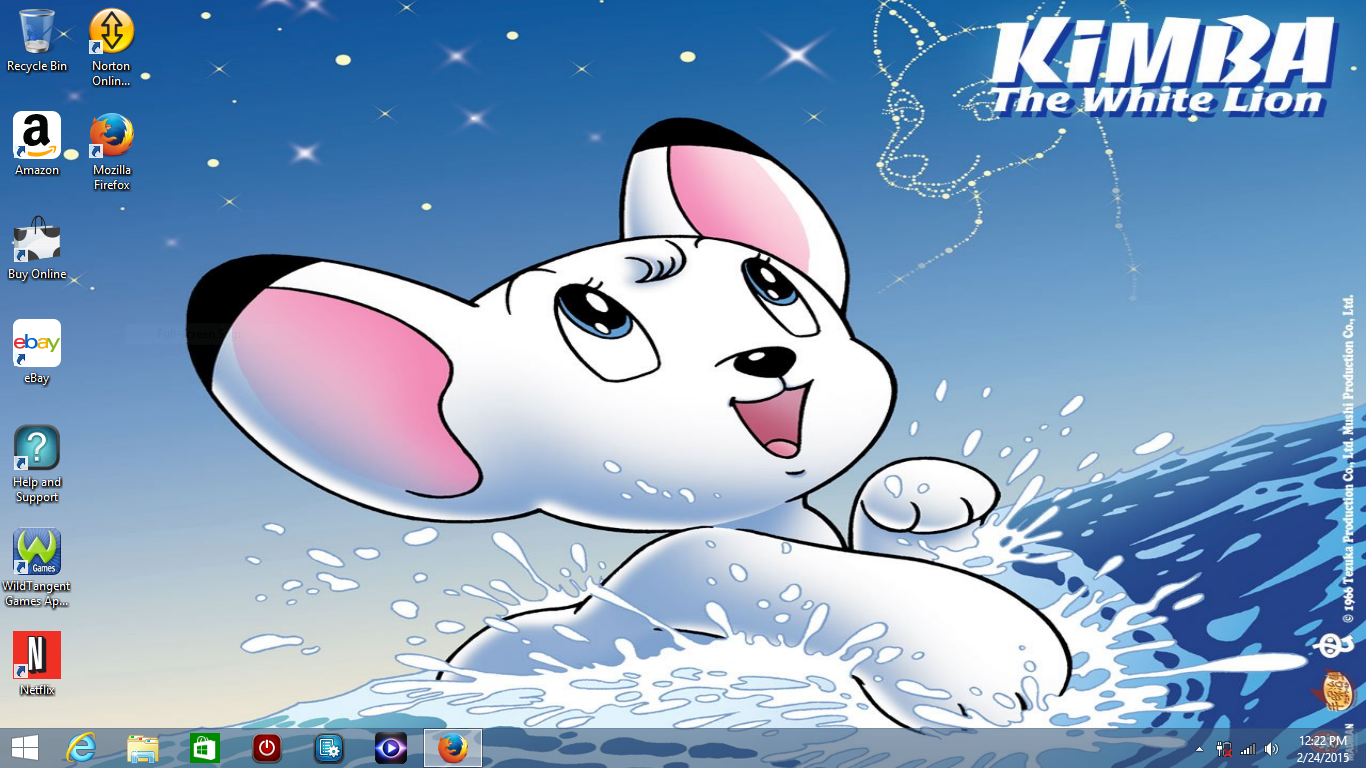Viewport: 1366px width, 768px height.
Task: Click the red power button taskbar icon
Action: pos(266,748)
